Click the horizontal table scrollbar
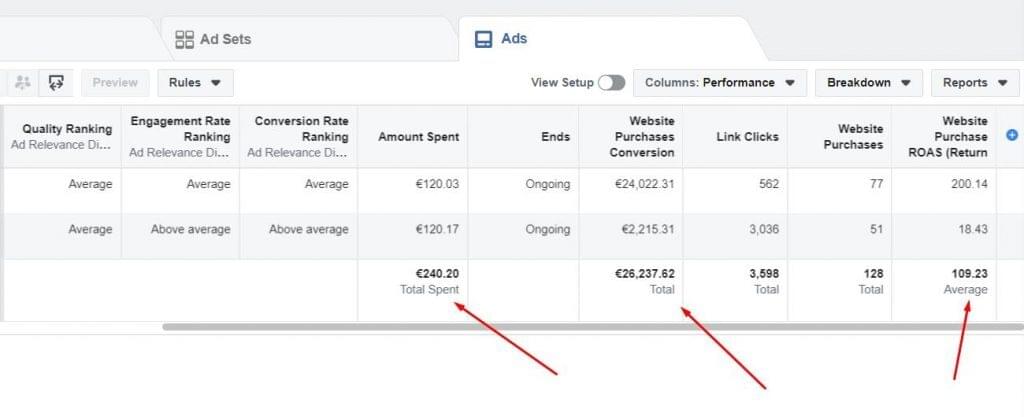The height and width of the screenshot is (417, 1024). click(590, 326)
